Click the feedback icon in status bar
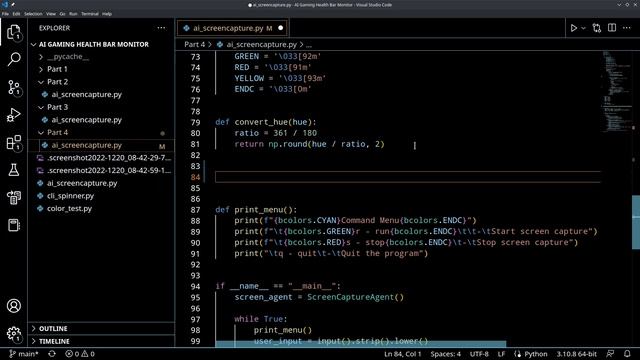This screenshot has width=640, height=360. [x=610, y=354]
